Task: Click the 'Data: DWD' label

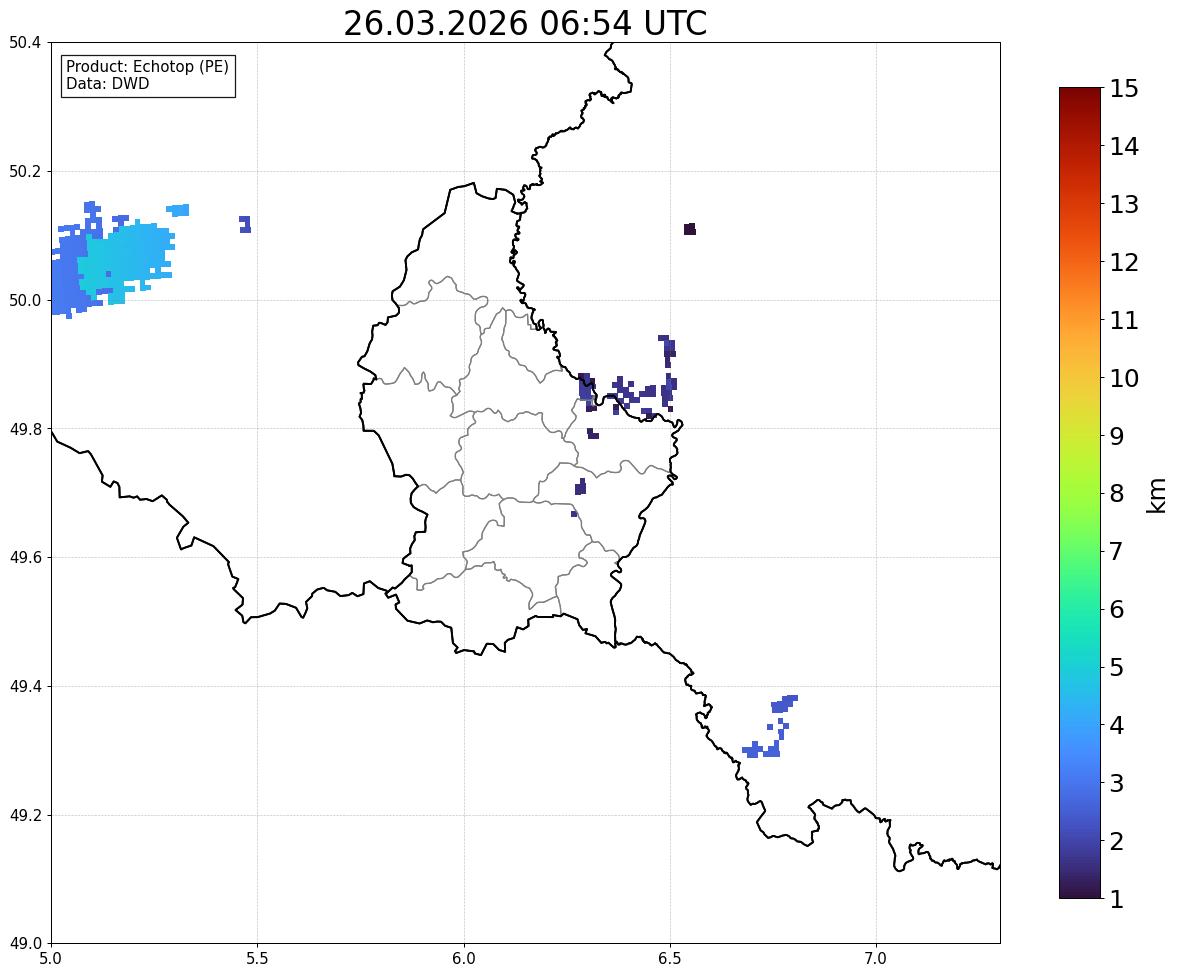Action: point(107,83)
